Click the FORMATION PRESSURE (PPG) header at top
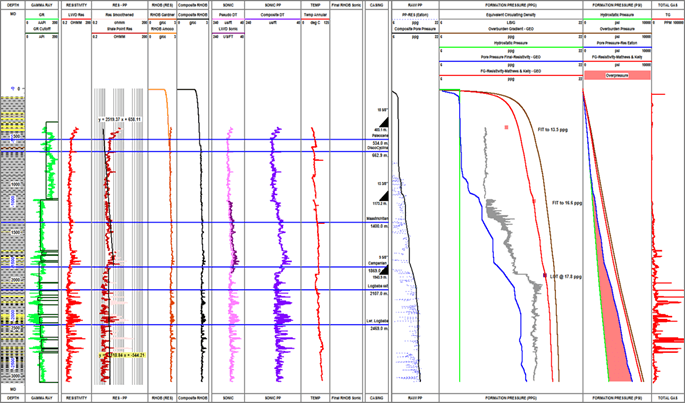Viewport: 685px width, 403px height. tap(511, 5)
